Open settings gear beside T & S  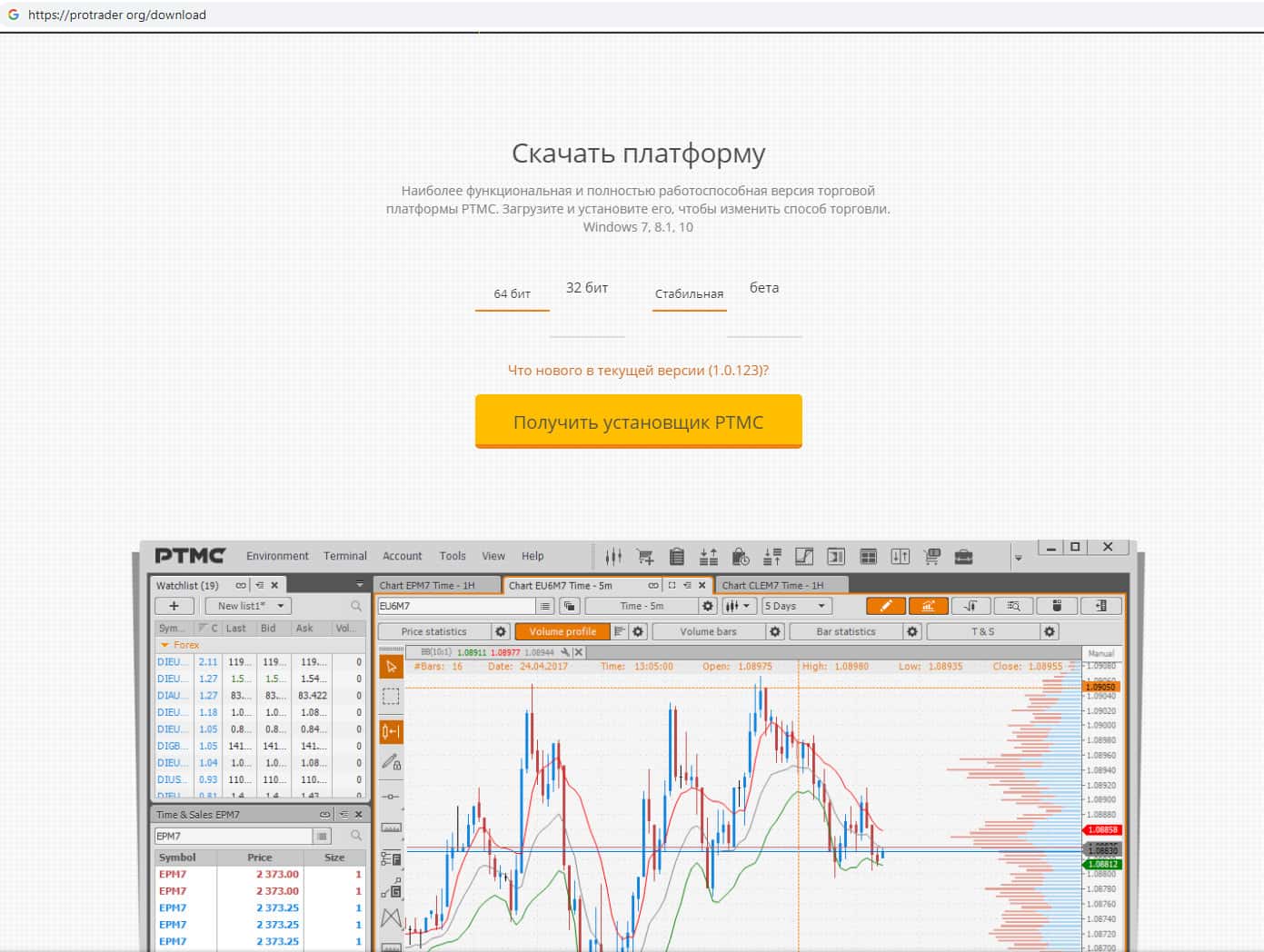click(x=1050, y=631)
